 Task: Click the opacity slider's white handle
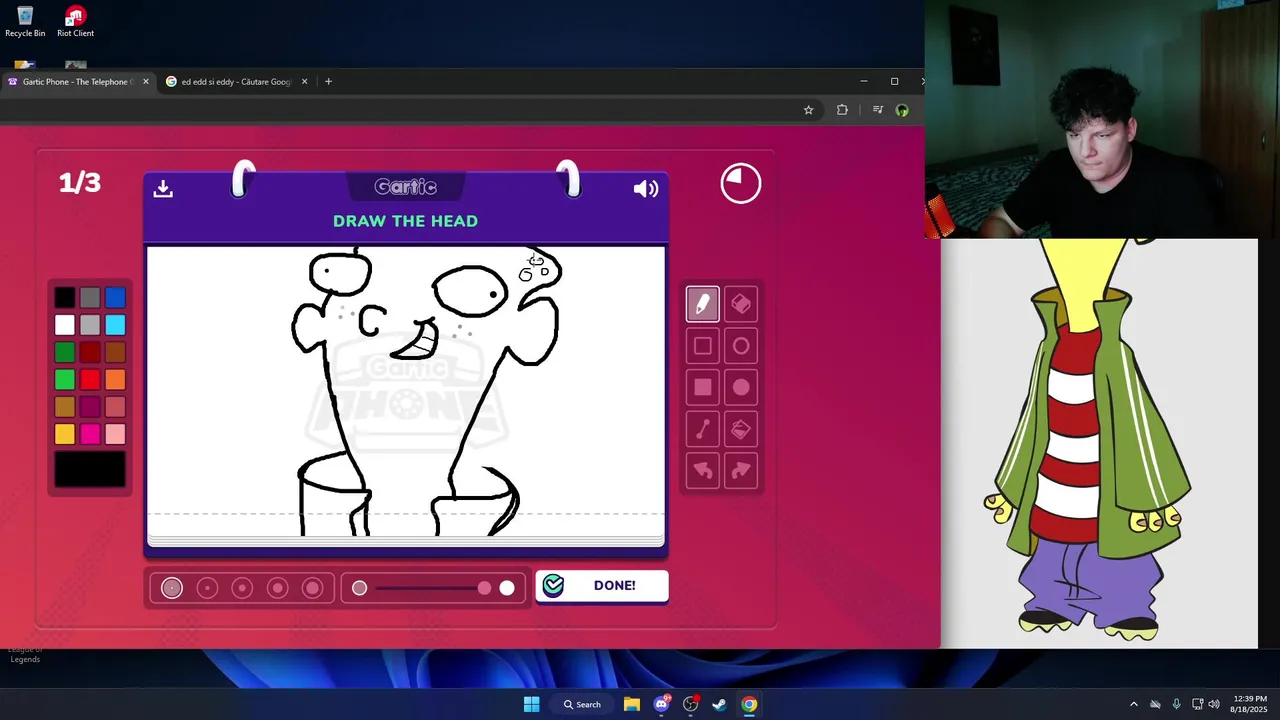pyautogui.click(x=507, y=588)
